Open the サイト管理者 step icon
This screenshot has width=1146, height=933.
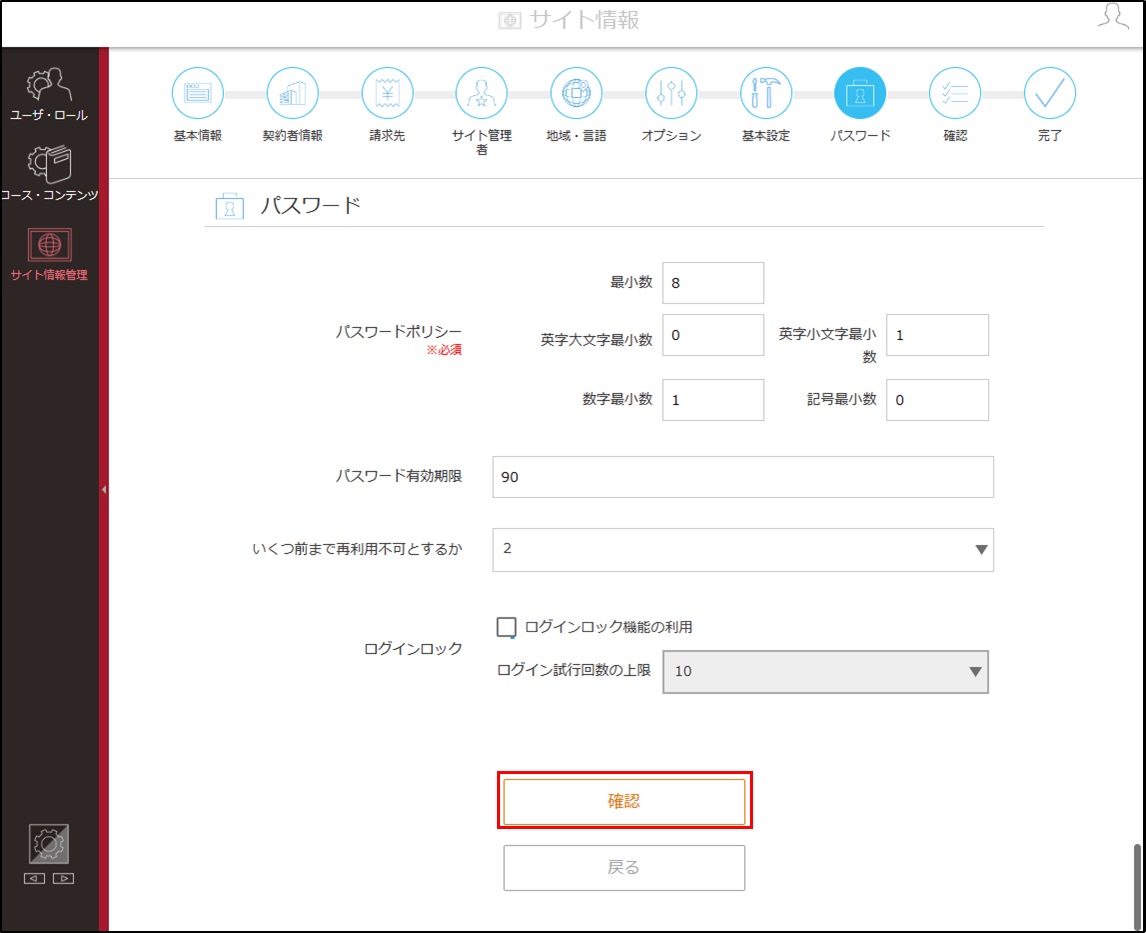481,93
